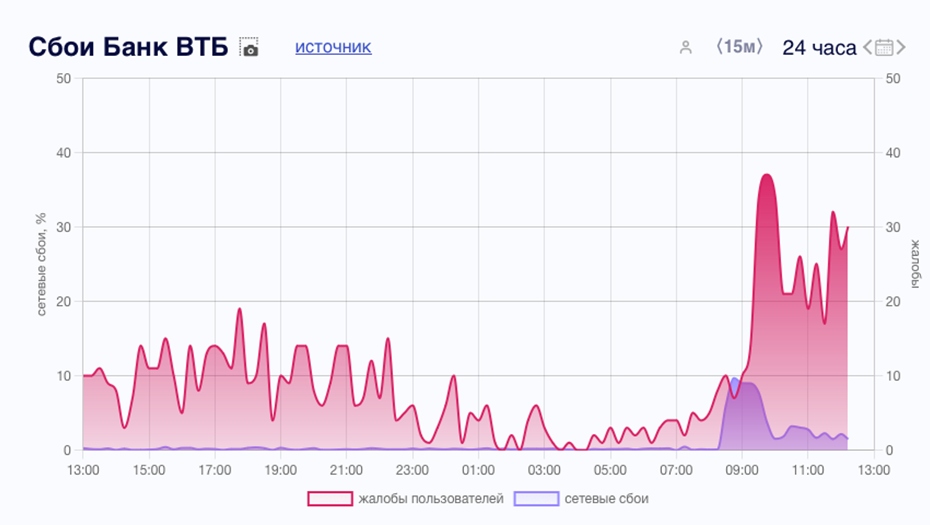Click the 23:00 x-axis label

412,470
